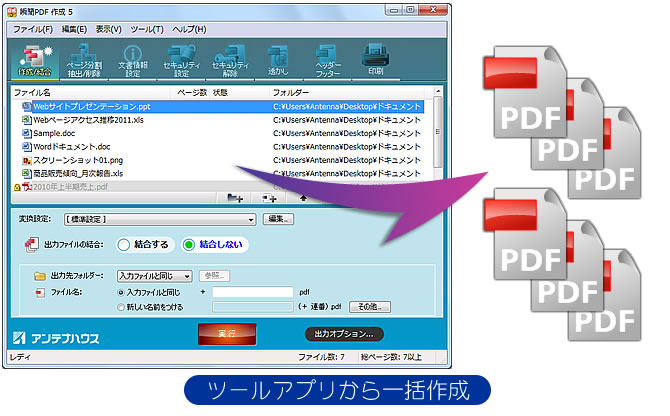Click the アンテナハウス logo
The width and height of the screenshot is (670, 416).
[x=56, y=338]
